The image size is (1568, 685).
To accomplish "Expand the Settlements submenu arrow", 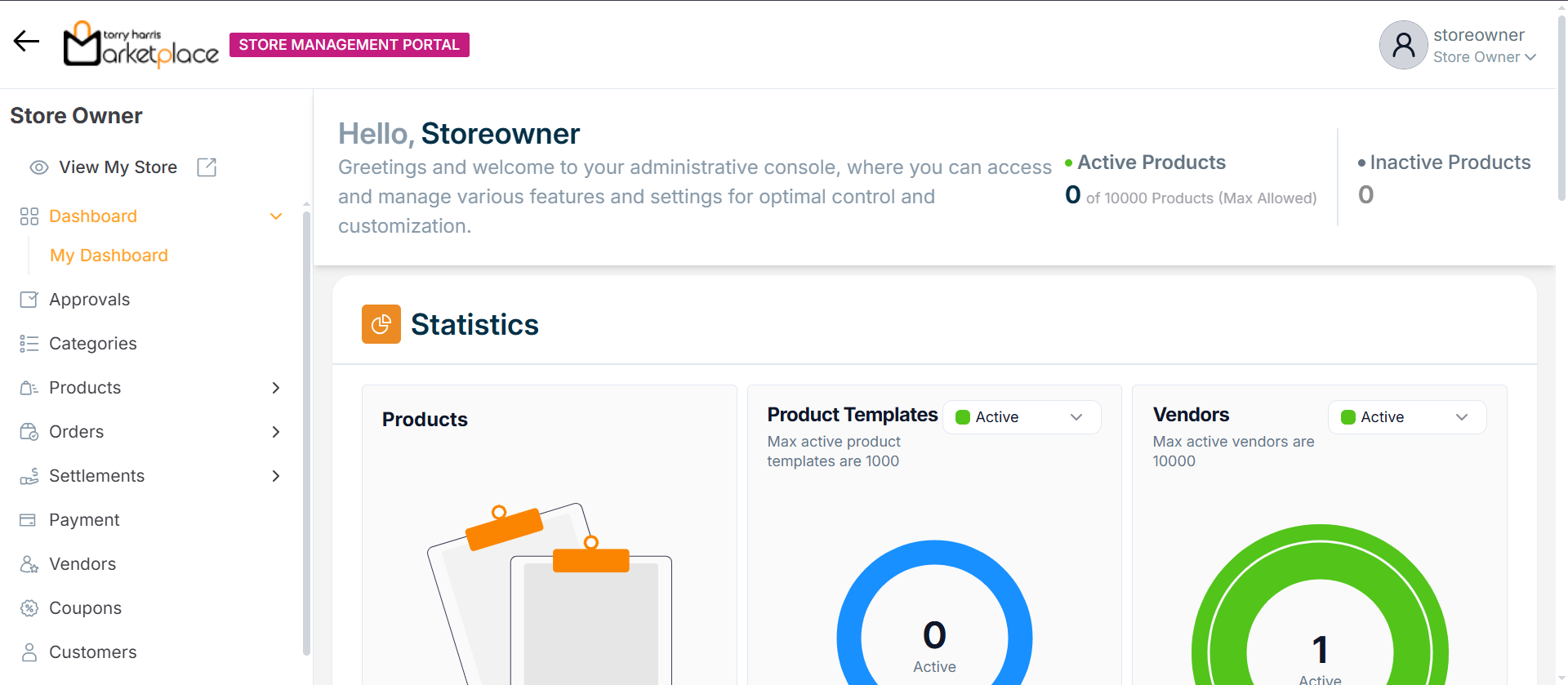I will point(276,476).
